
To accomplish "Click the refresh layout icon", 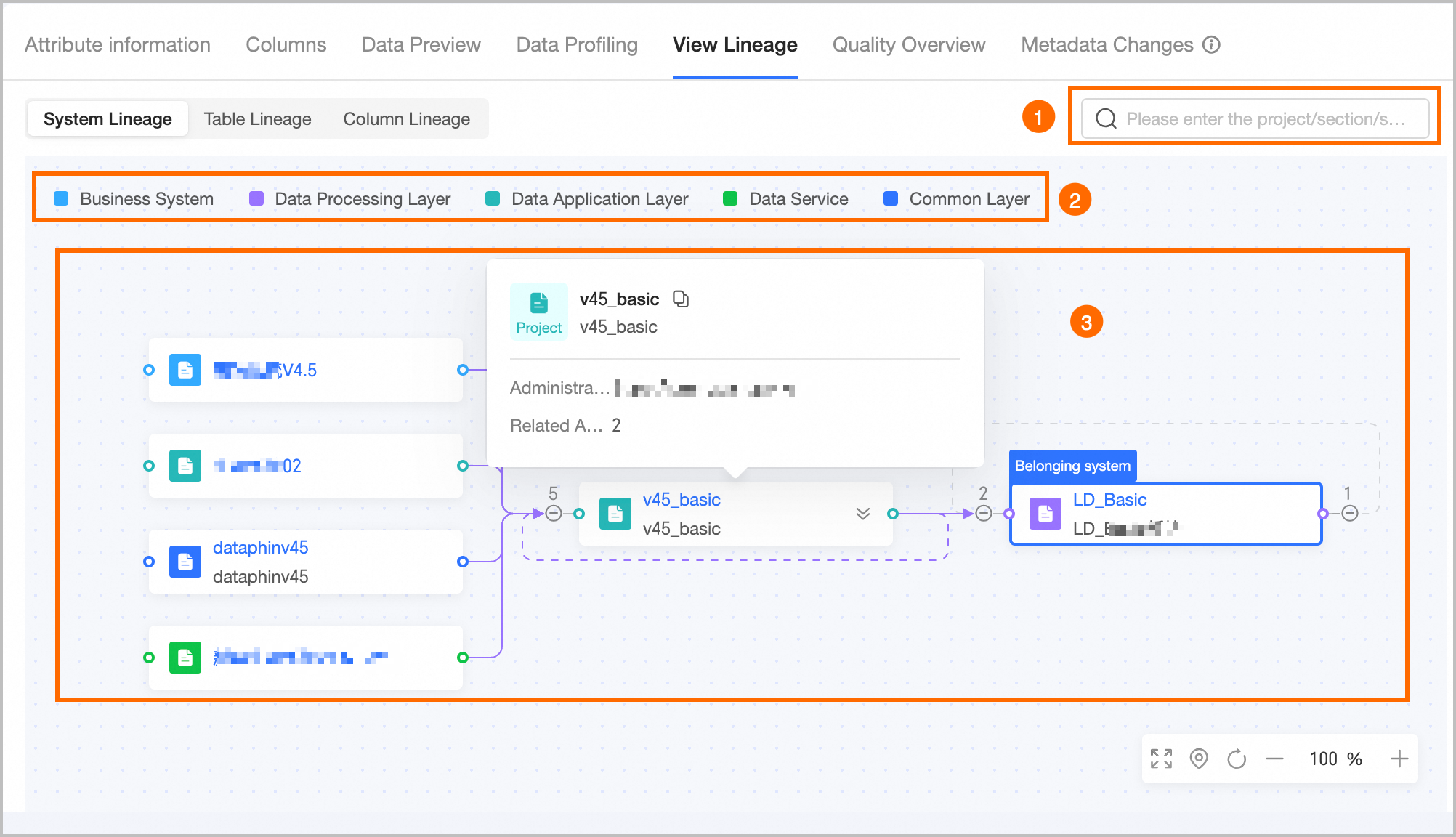I will point(1237,759).
